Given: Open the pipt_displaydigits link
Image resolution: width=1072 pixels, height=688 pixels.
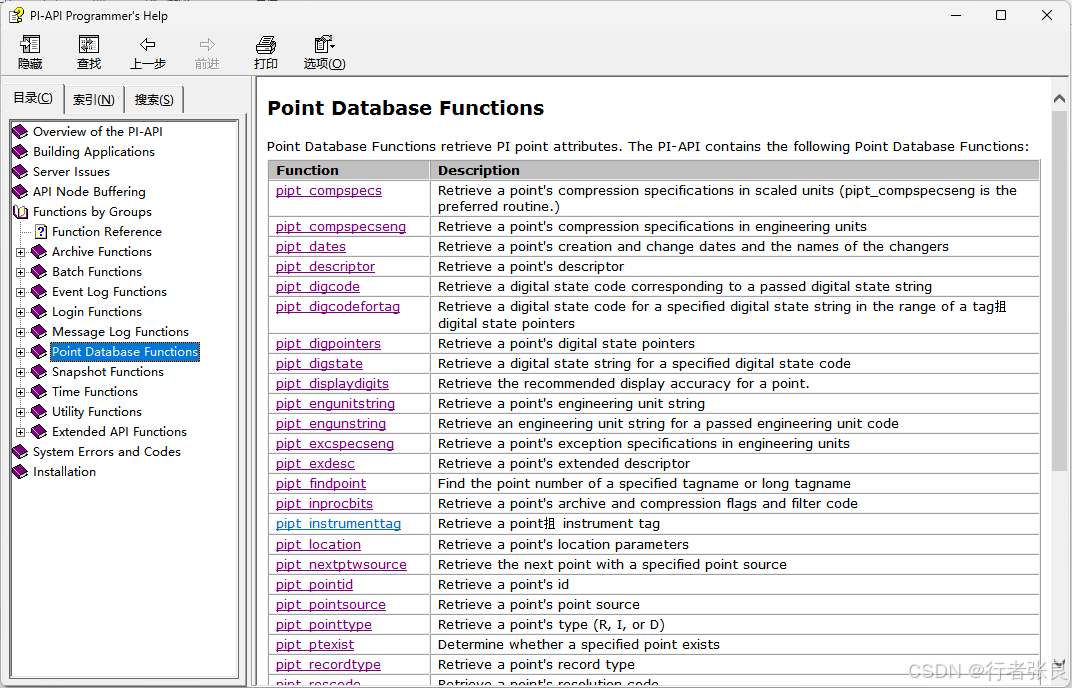Looking at the screenshot, I should (x=332, y=384).
